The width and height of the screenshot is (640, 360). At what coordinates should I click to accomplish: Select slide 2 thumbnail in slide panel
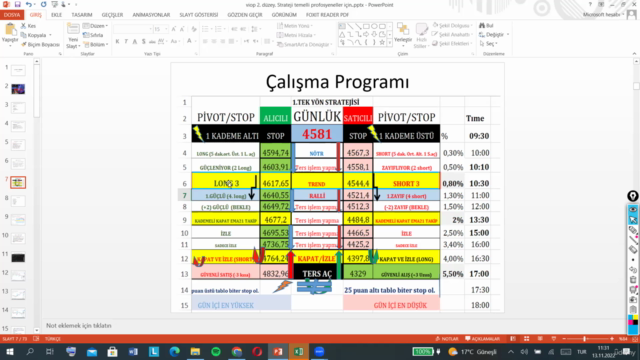click(18, 89)
